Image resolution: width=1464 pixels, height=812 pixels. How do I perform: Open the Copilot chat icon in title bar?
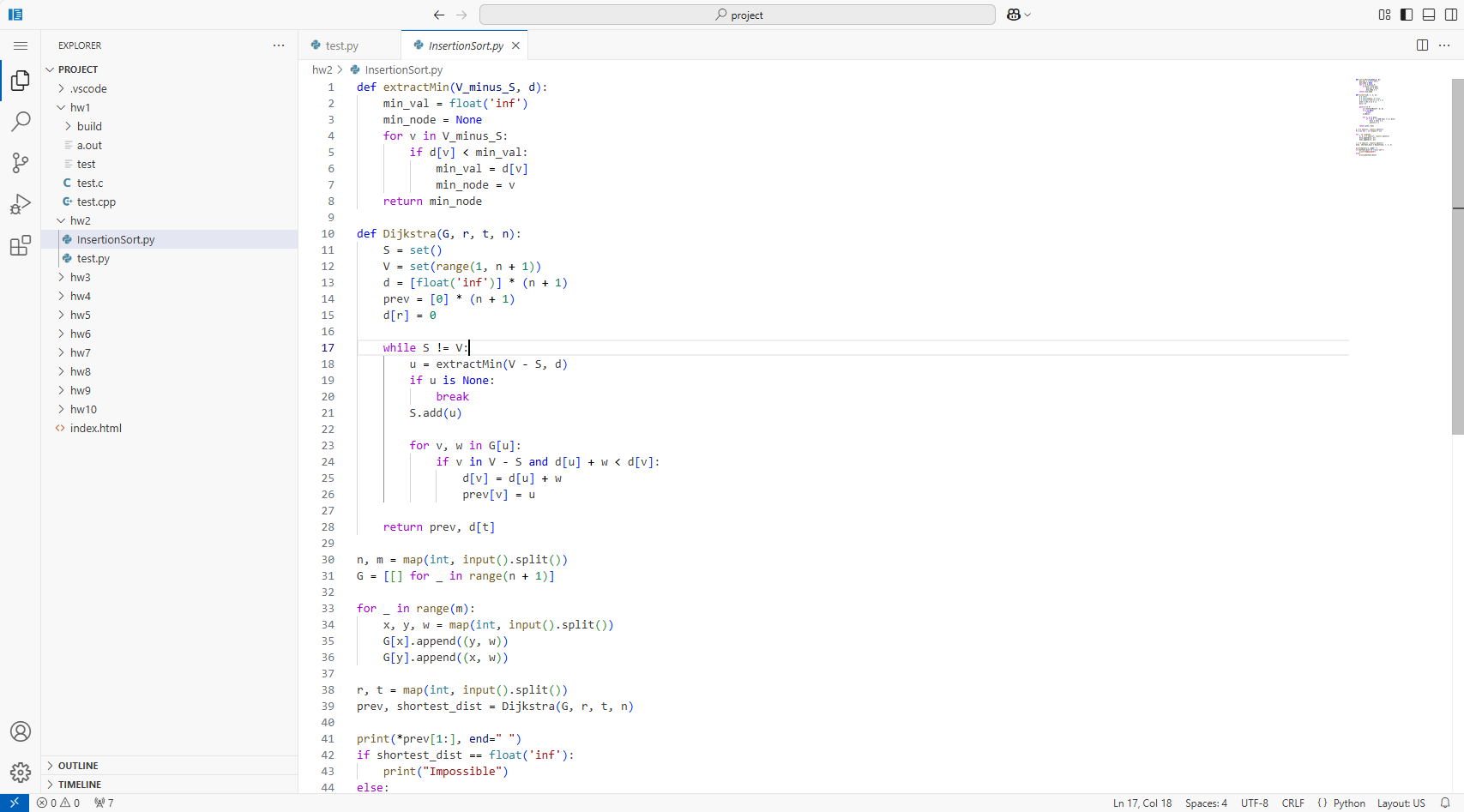[1014, 15]
